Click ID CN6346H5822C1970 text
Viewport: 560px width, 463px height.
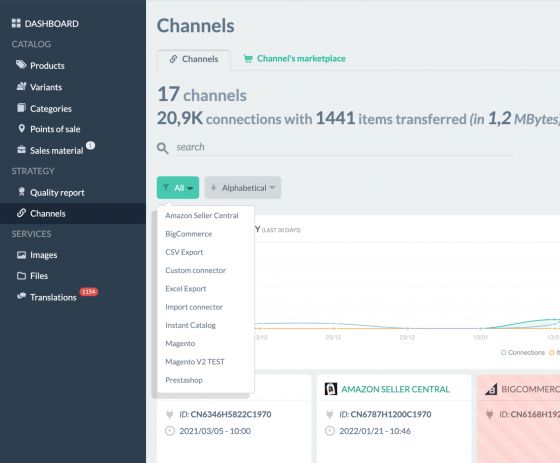point(225,414)
